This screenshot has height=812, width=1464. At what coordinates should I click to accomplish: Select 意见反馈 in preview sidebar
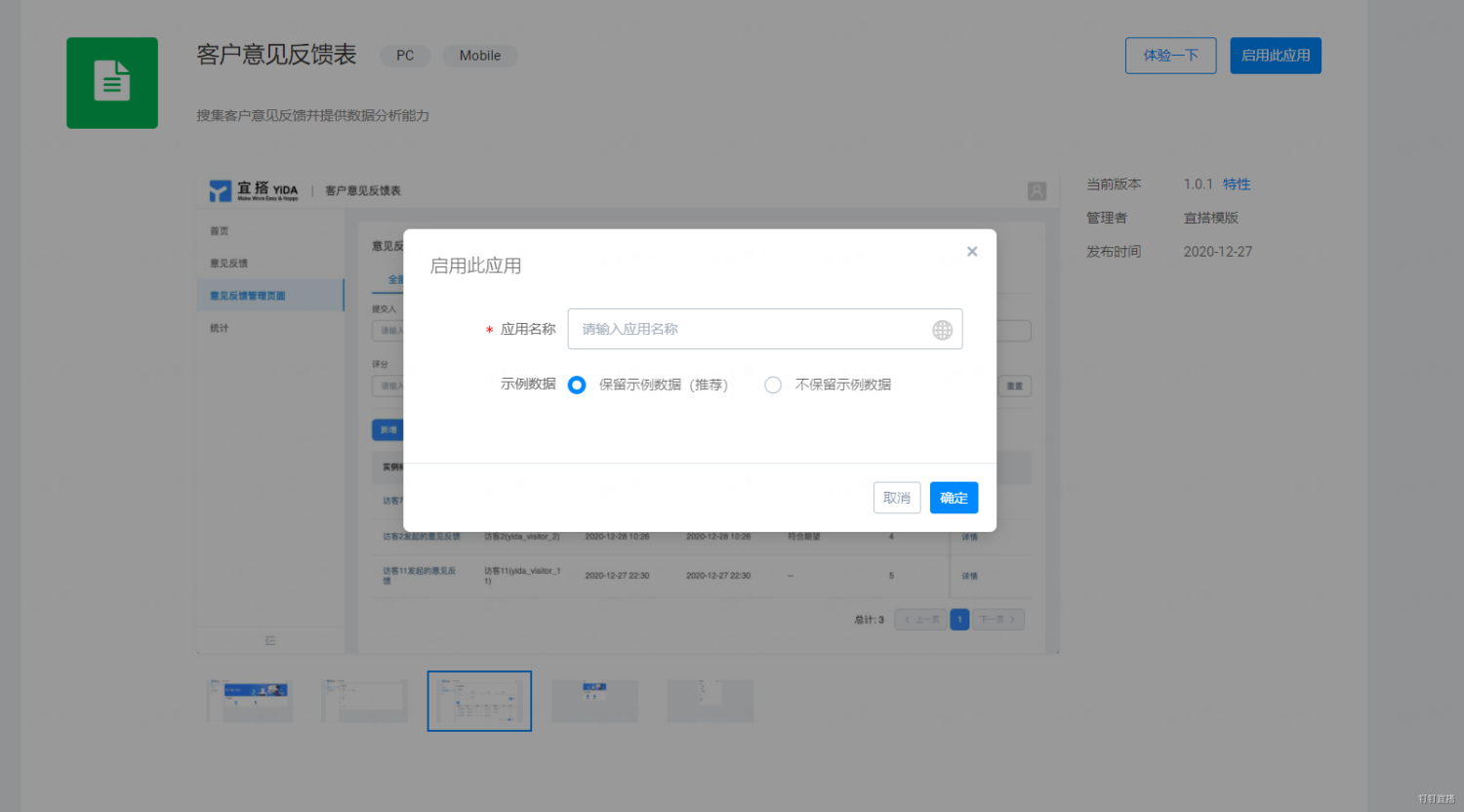point(229,264)
